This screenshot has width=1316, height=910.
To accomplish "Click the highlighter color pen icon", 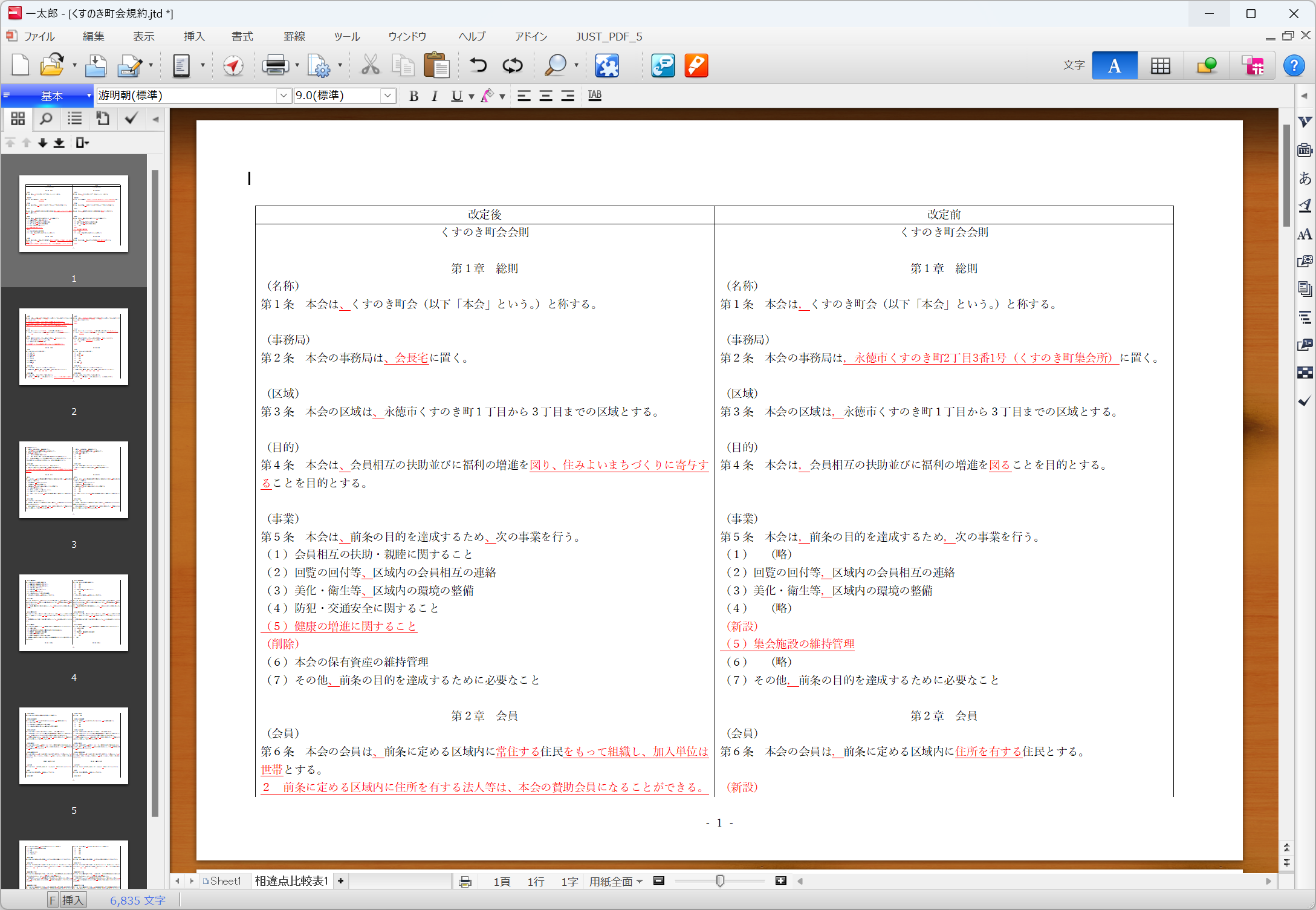I will click(x=487, y=96).
